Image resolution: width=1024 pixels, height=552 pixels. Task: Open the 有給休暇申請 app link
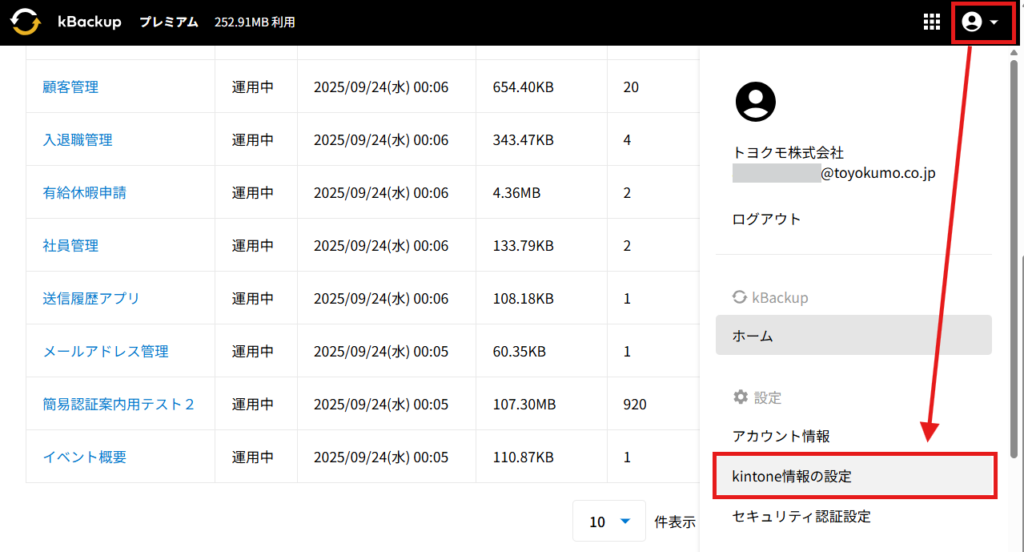[x=84, y=193]
